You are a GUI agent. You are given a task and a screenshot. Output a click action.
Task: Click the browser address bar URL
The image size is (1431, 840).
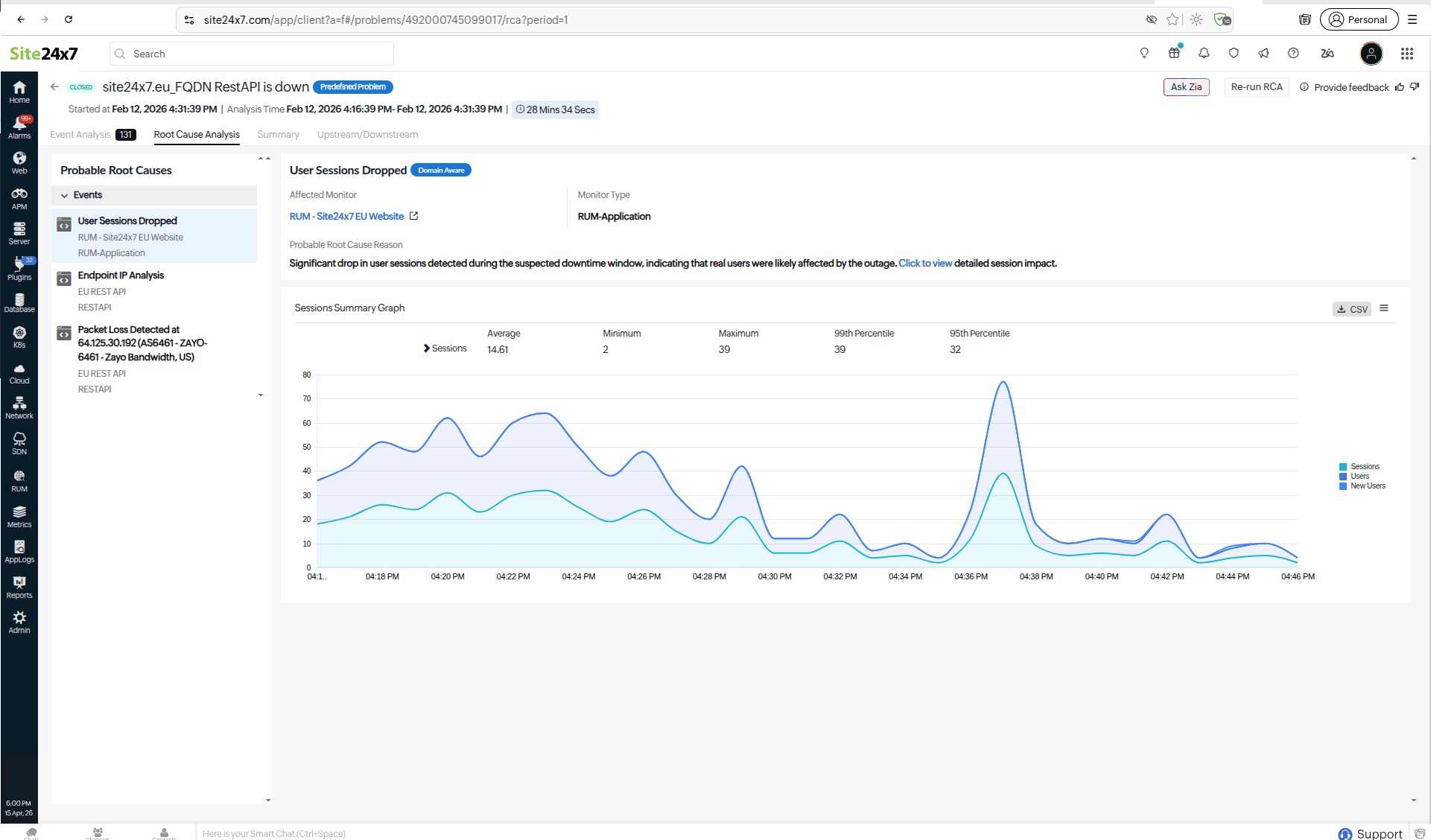tap(386, 20)
